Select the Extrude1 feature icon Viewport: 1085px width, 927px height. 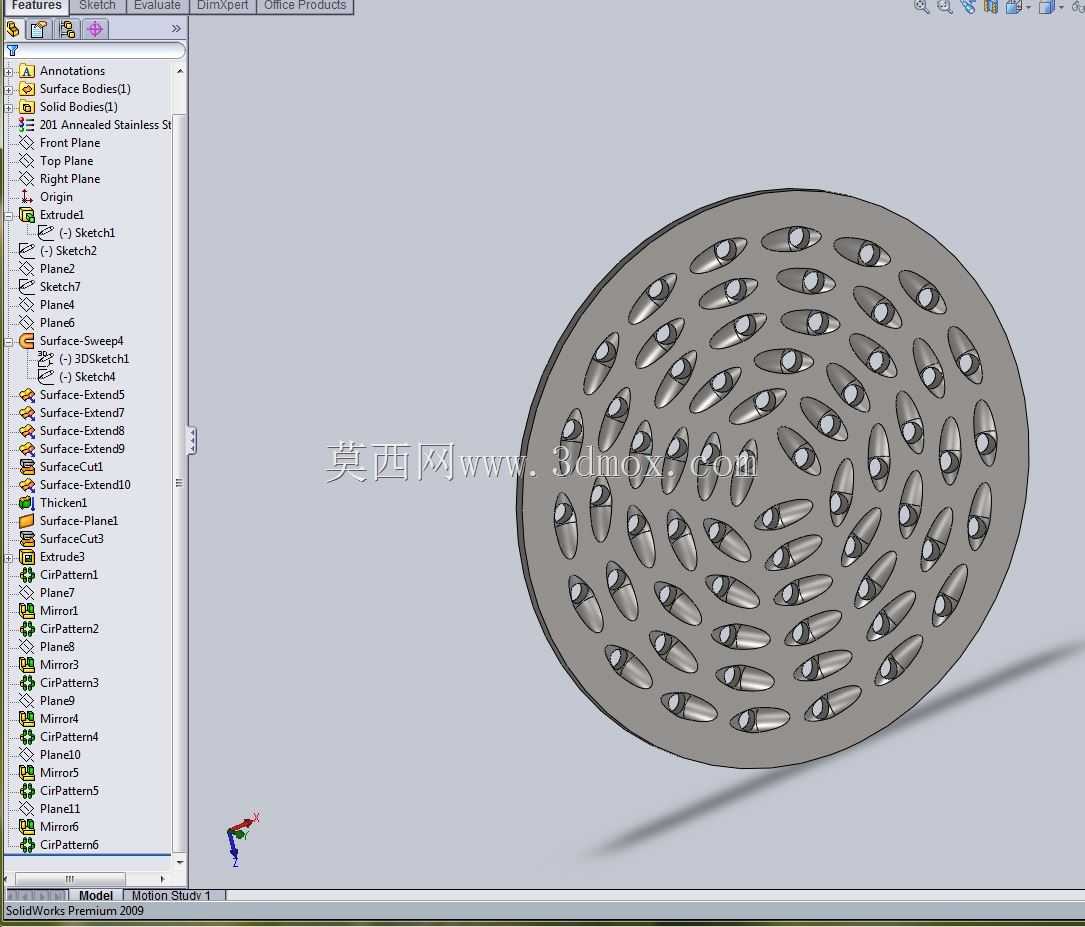click(26, 214)
